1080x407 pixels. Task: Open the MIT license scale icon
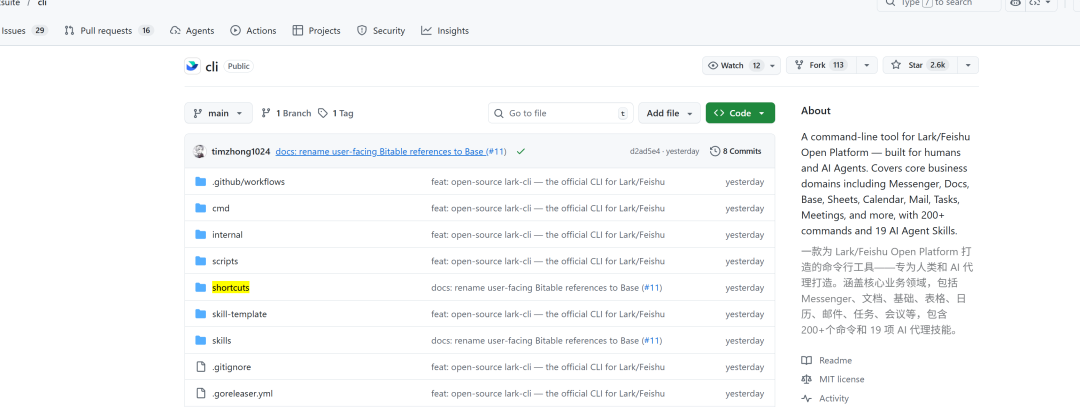[807, 379]
